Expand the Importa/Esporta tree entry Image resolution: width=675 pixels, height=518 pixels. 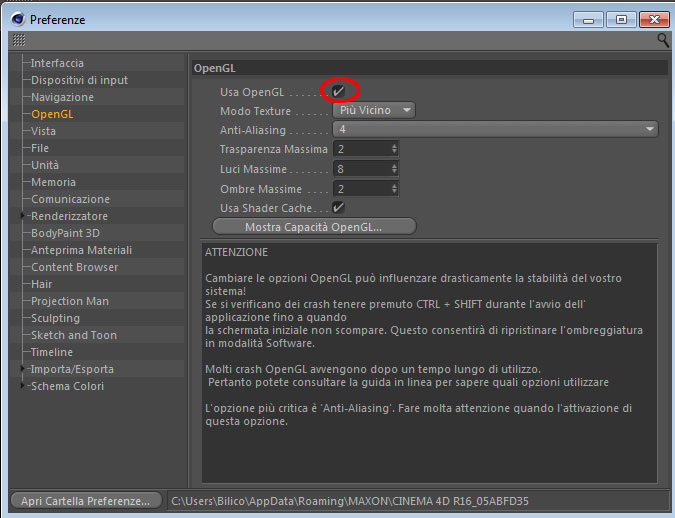22,369
